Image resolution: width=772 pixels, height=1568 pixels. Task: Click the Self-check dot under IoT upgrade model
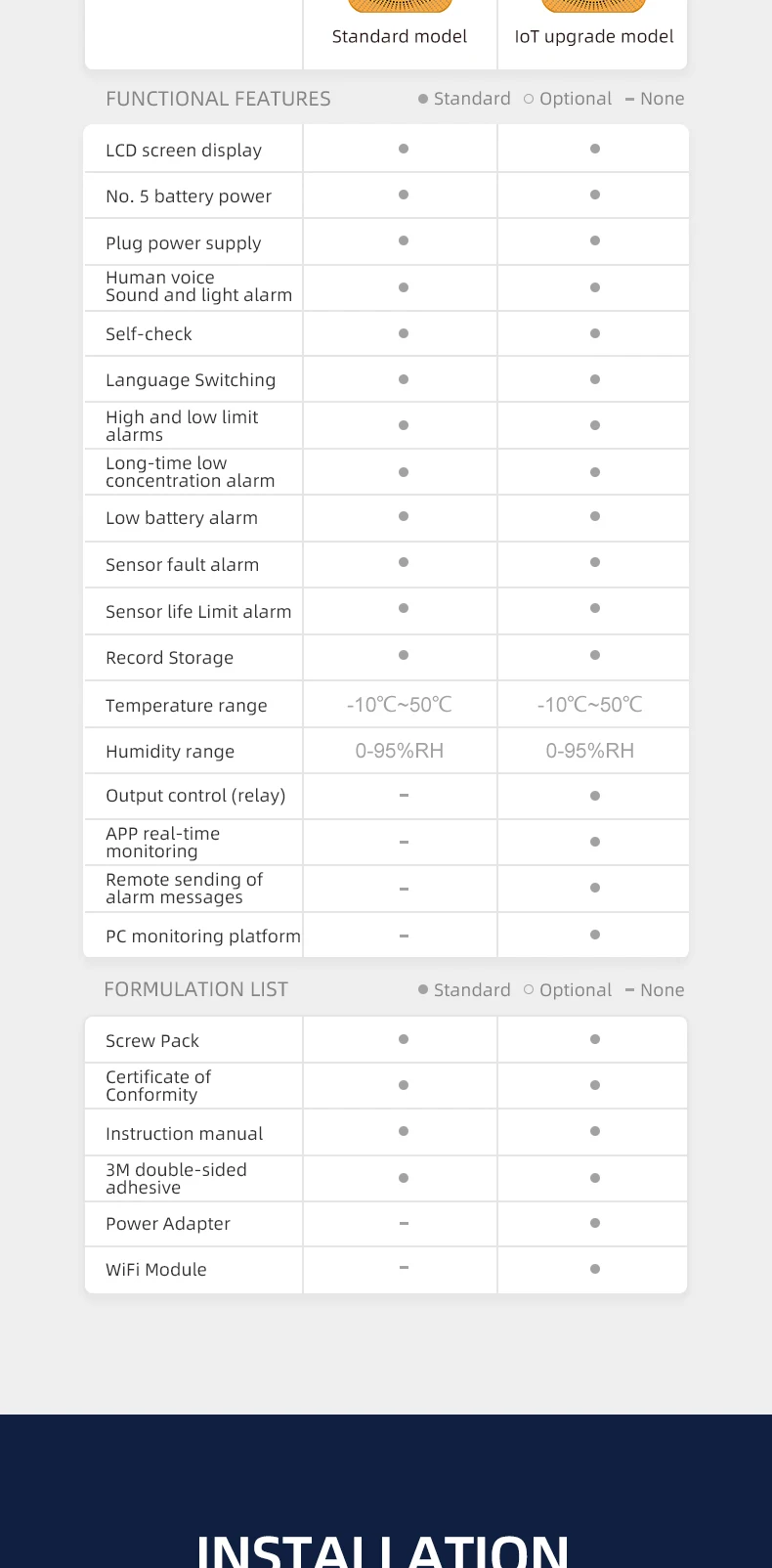coord(595,333)
